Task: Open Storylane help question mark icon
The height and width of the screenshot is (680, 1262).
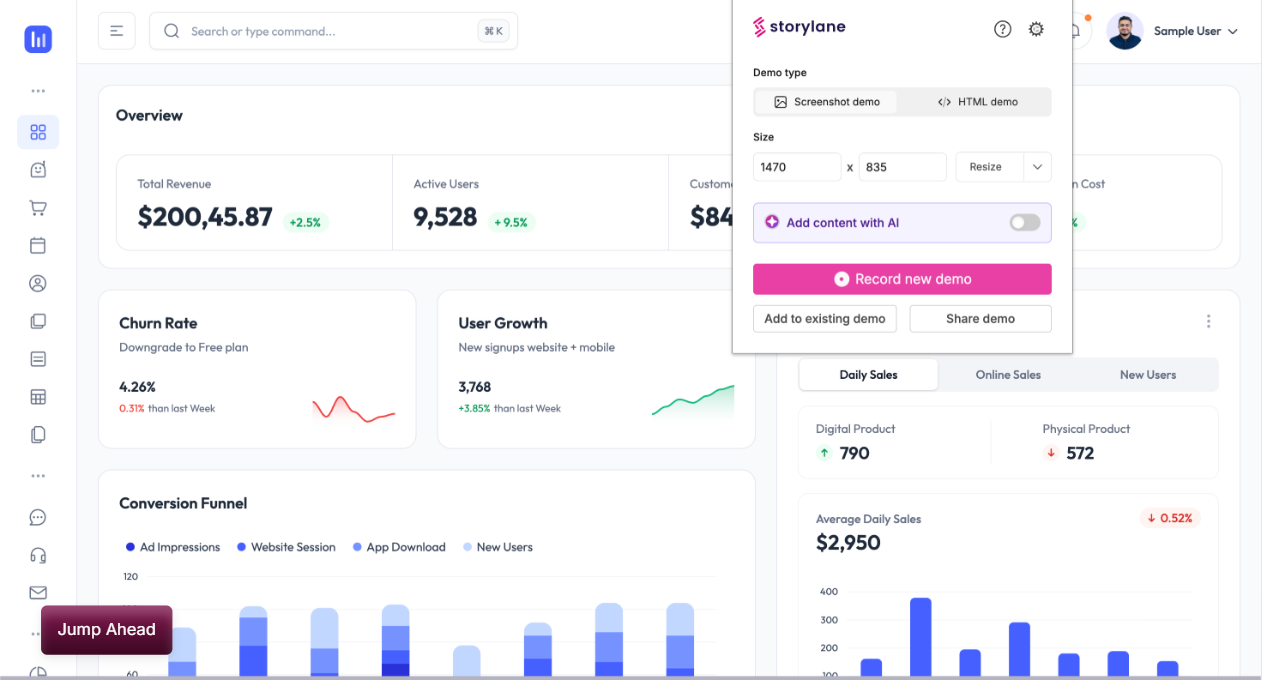Action: 1003,29
